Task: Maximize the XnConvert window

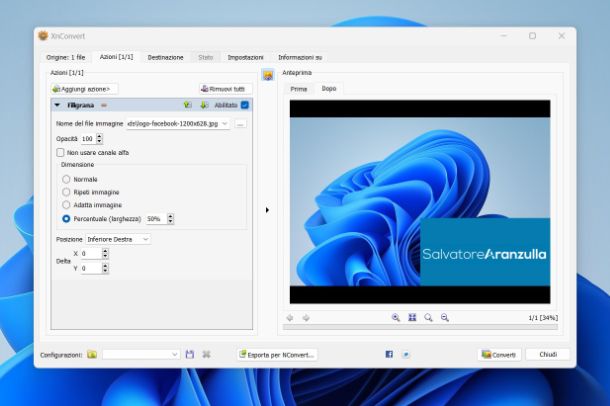Action: (532, 36)
